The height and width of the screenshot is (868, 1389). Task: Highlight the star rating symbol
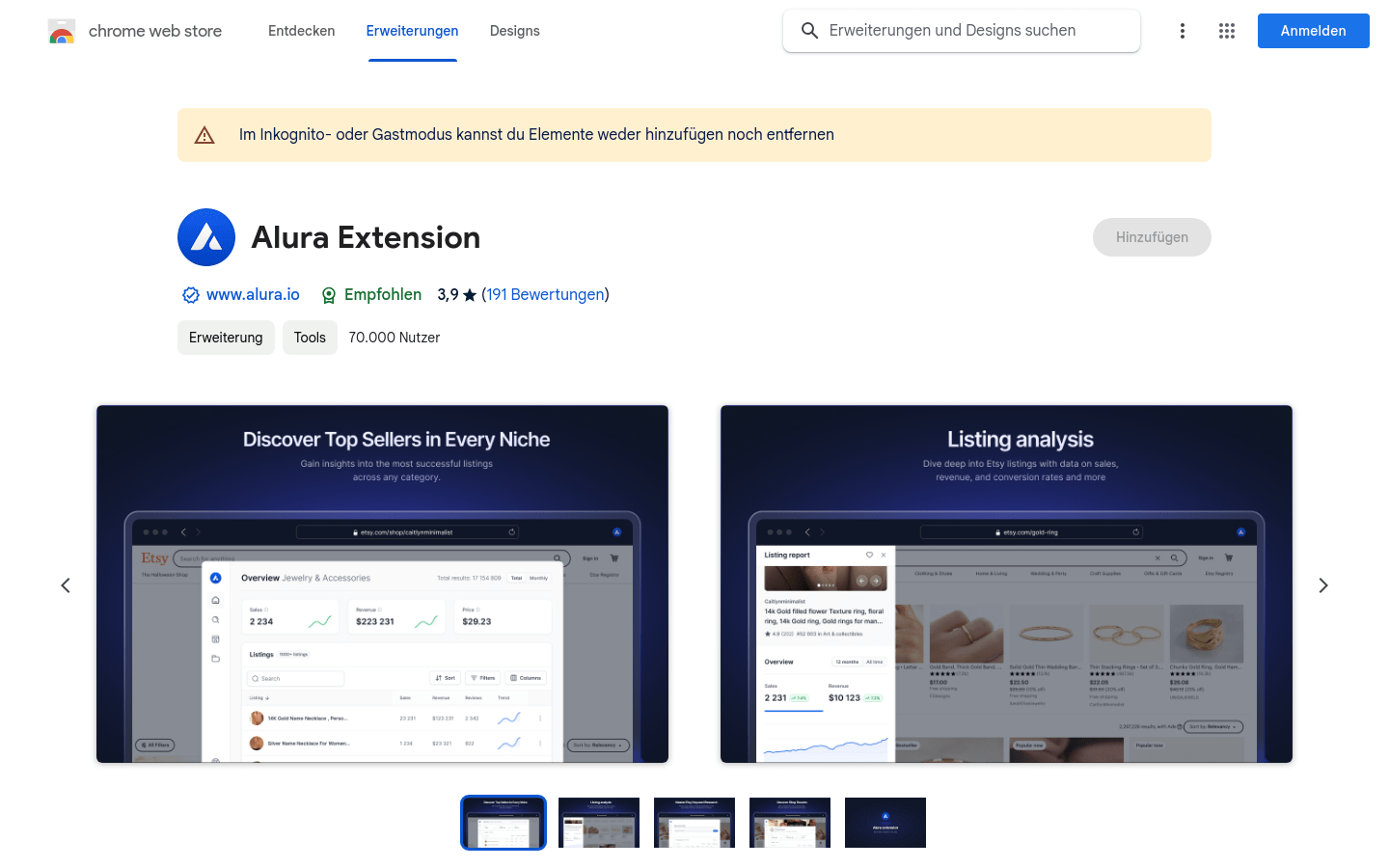470,294
